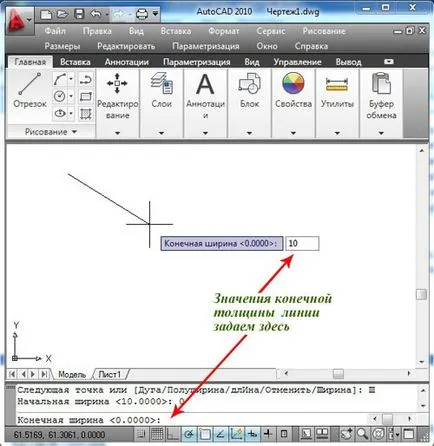Open the Circle tool dropdown arrow
The image size is (434, 446).
tap(71, 96)
